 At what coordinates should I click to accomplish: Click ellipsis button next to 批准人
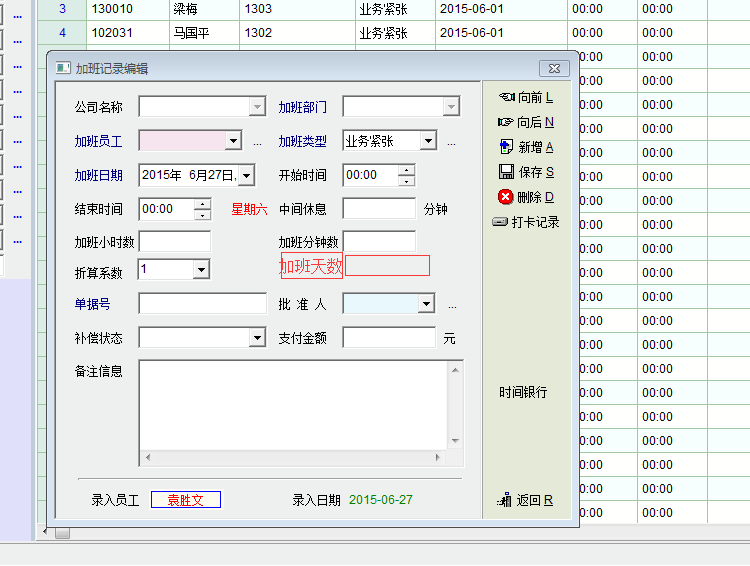point(451,305)
